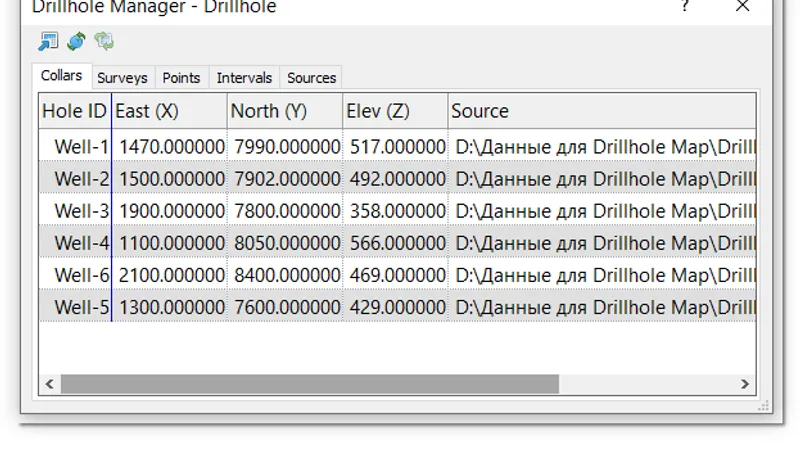Select the Collars tab

click(61, 76)
